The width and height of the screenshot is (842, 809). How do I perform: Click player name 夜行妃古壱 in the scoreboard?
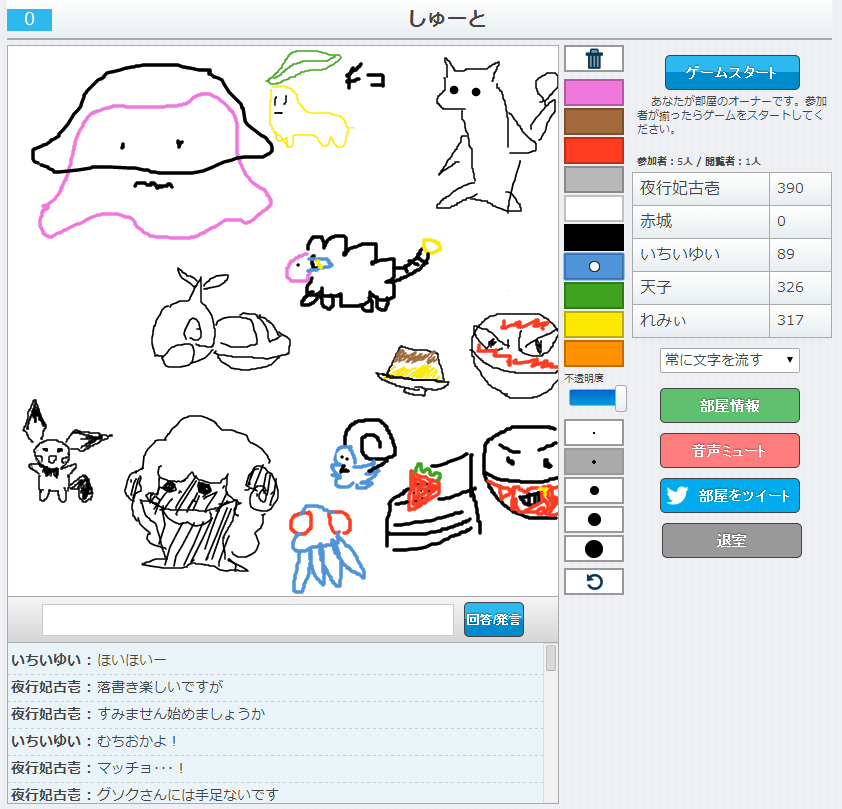(x=679, y=188)
